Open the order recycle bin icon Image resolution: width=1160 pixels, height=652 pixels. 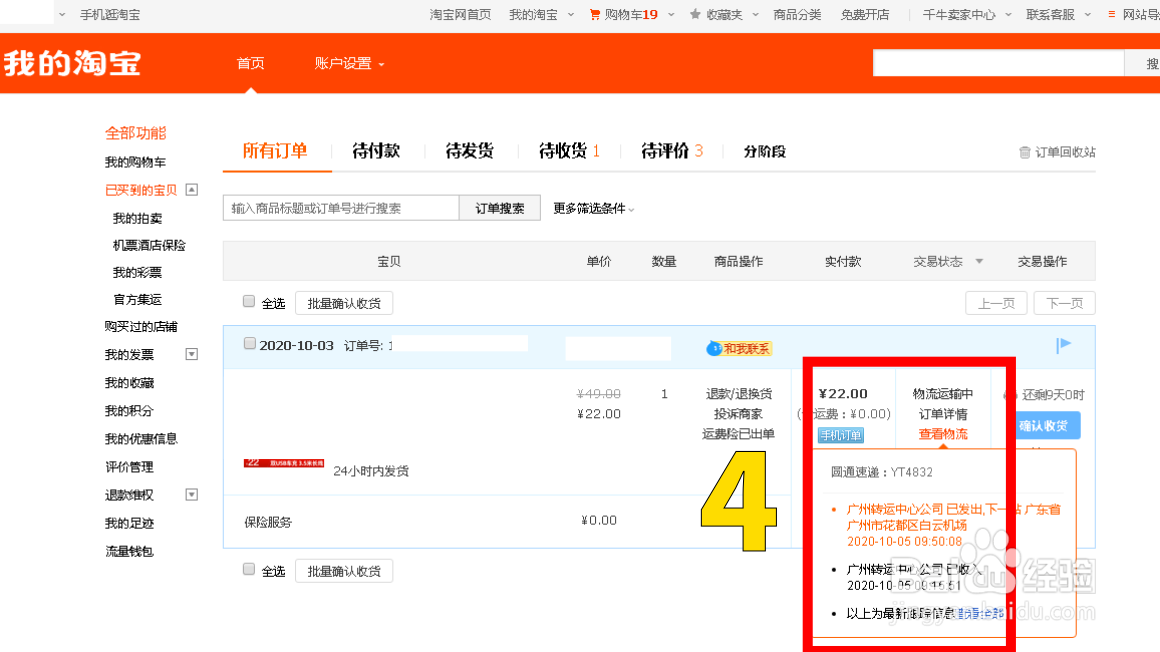pyautogui.click(x=1025, y=152)
